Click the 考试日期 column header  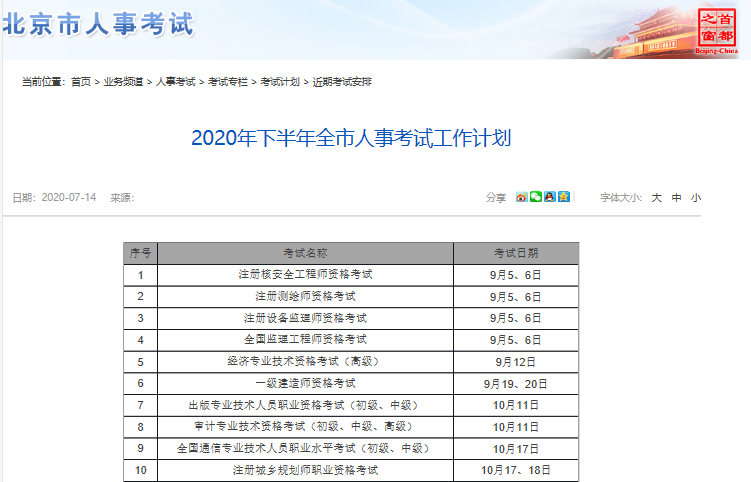coord(516,253)
